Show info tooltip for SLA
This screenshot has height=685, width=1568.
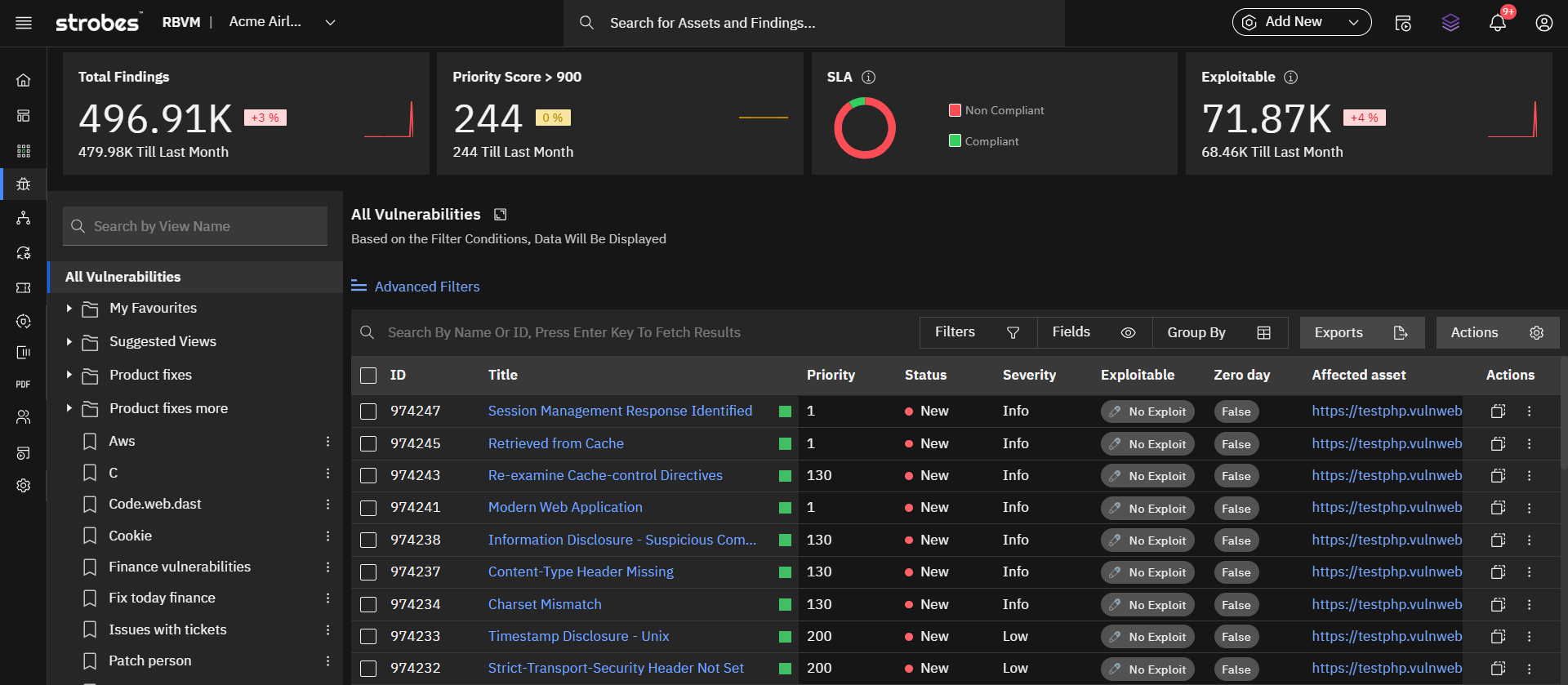tap(869, 77)
